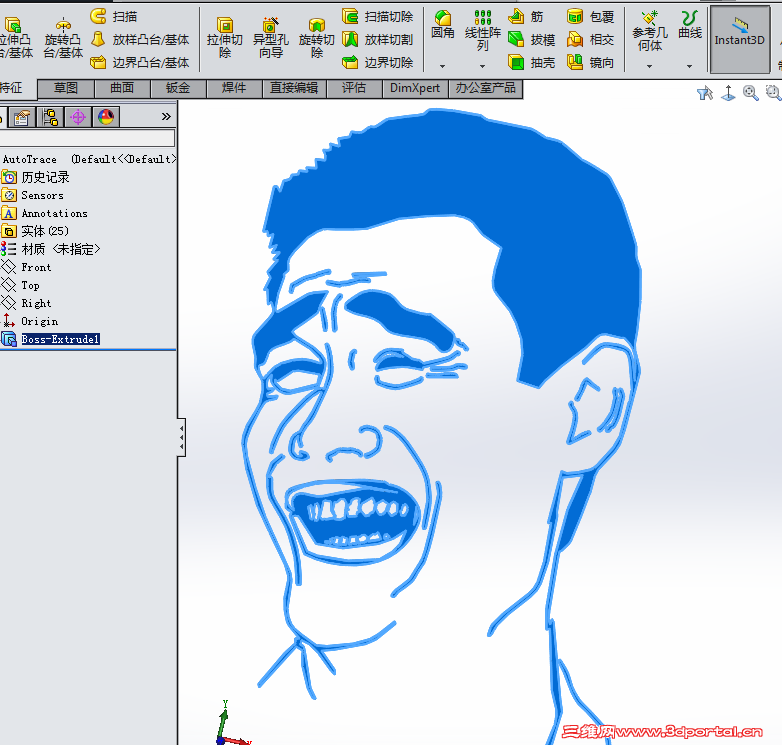The width and height of the screenshot is (782, 745).
Task: Select the History (历史记录) tree item
Action: click(x=36, y=177)
